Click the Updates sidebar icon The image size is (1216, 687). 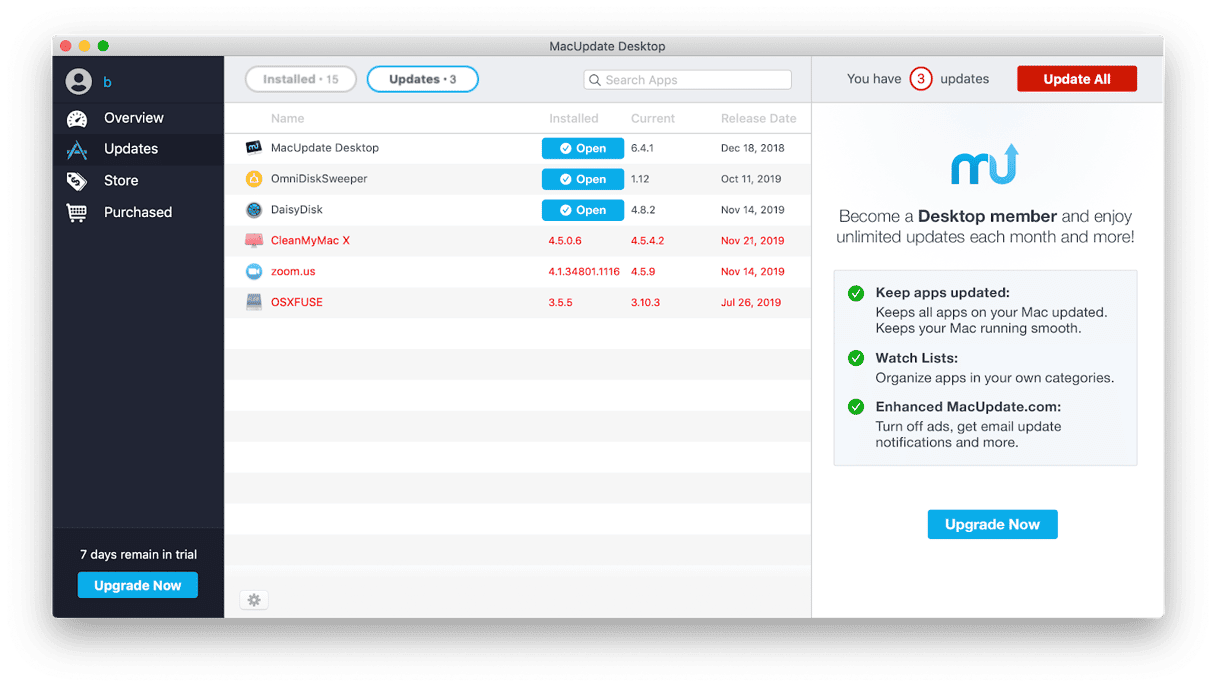77,149
